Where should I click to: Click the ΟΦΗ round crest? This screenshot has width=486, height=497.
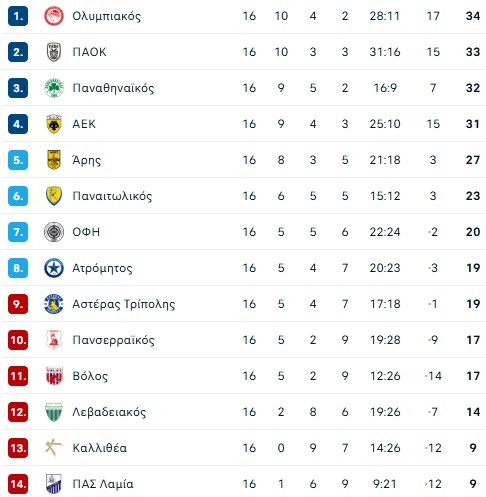(54, 232)
